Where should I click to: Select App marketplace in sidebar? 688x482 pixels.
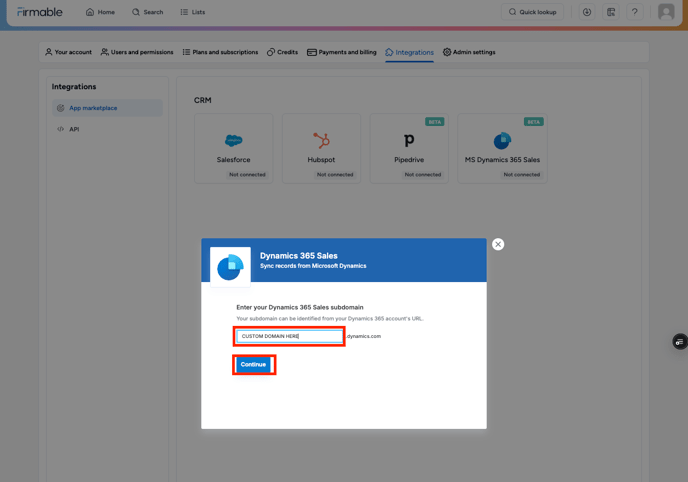click(108, 108)
